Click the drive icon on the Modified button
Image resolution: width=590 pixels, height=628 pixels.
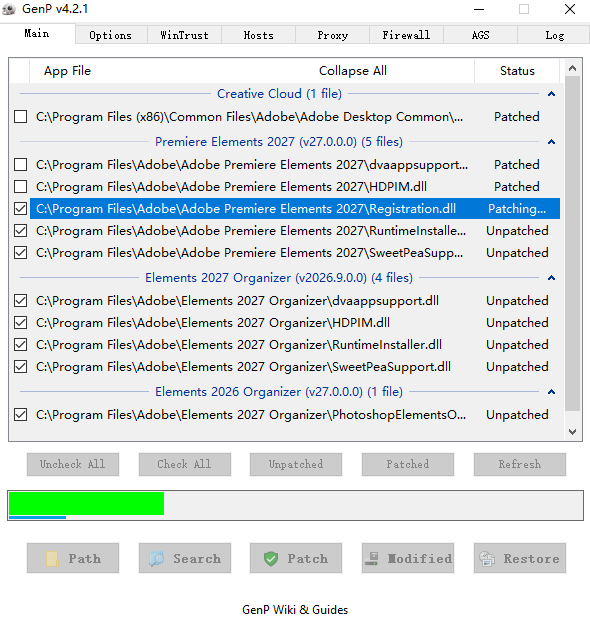(371, 559)
